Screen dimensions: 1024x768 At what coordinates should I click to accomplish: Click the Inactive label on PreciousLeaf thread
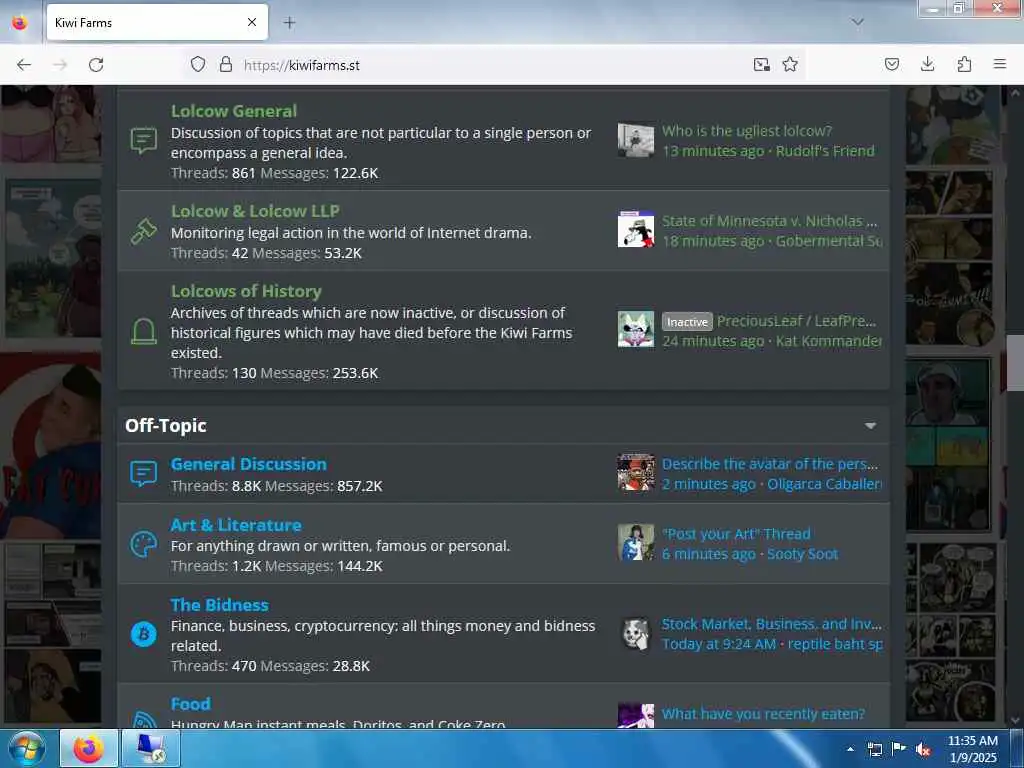tap(687, 322)
